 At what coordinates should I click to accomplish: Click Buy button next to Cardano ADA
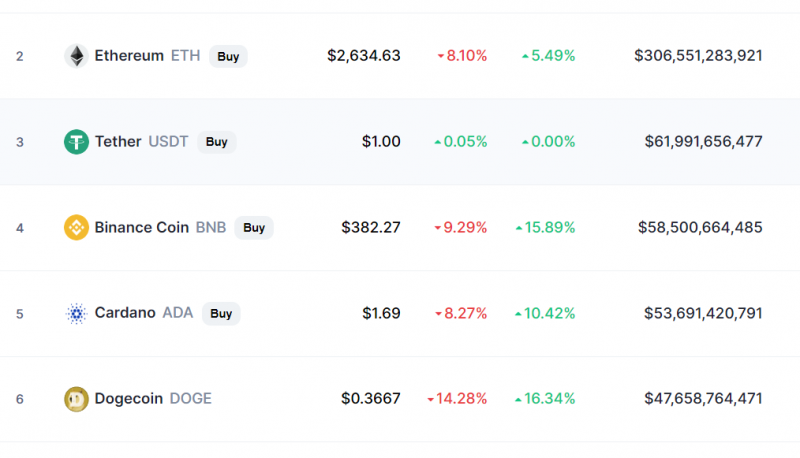click(x=221, y=313)
